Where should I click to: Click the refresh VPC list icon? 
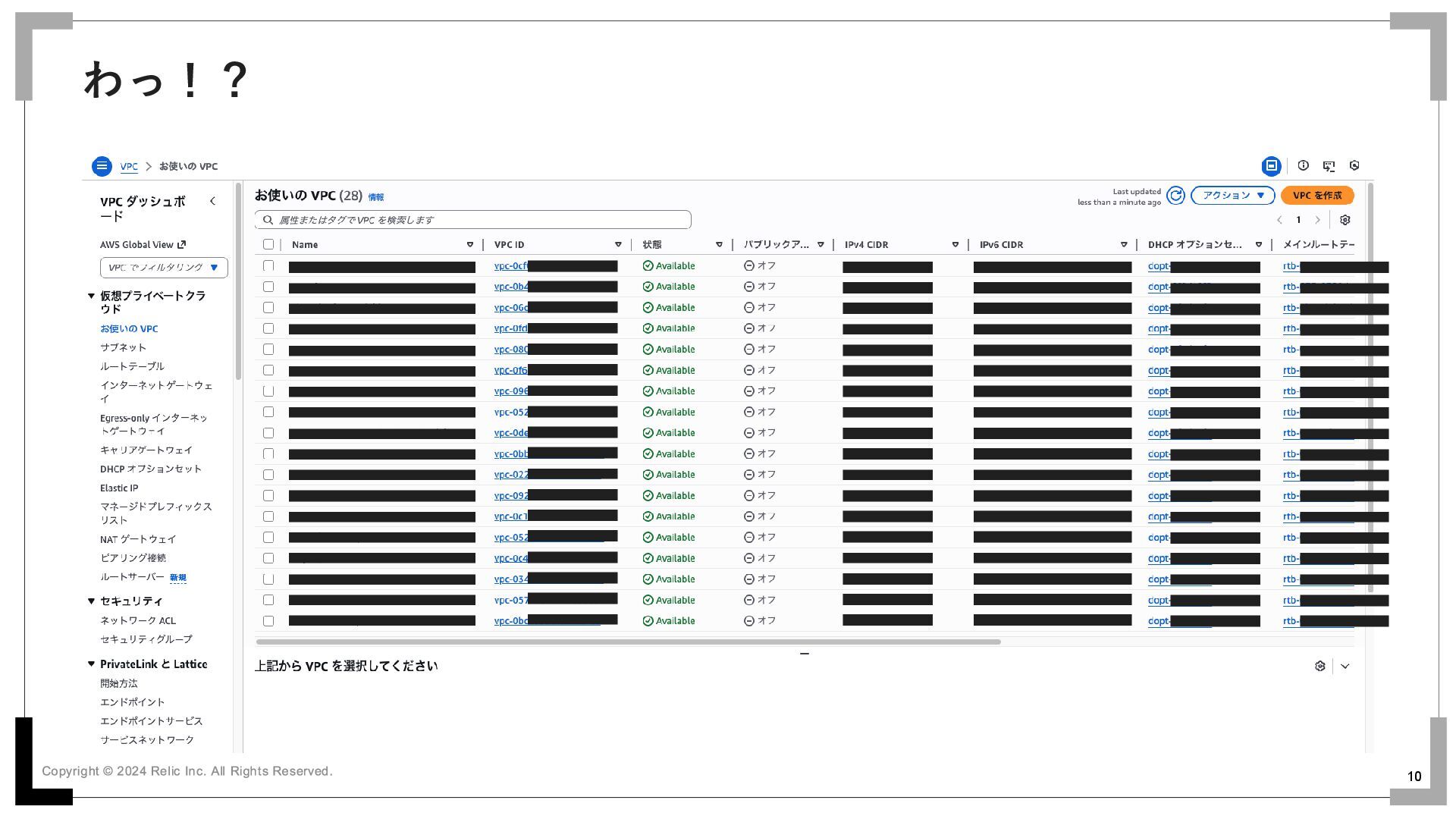pyautogui.click(x=1175, y=196)
